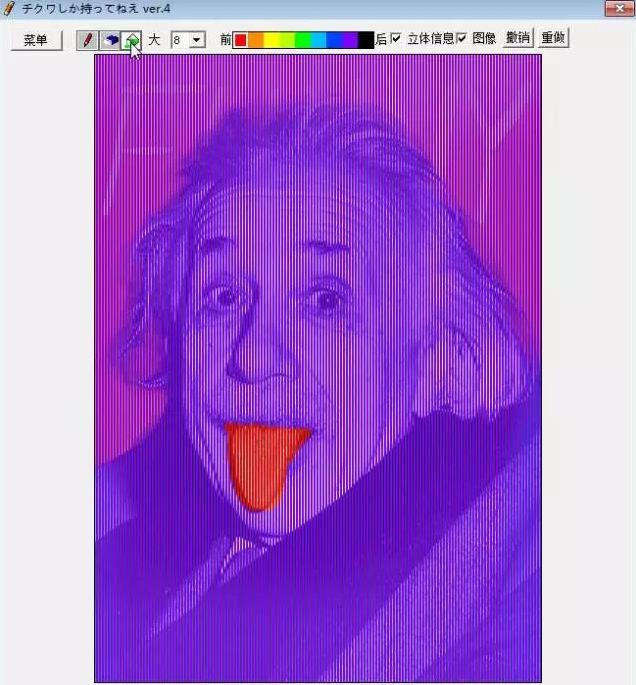Pick the black swatch at palette end
Screen dimensions: 636x685
coord(366,40)
